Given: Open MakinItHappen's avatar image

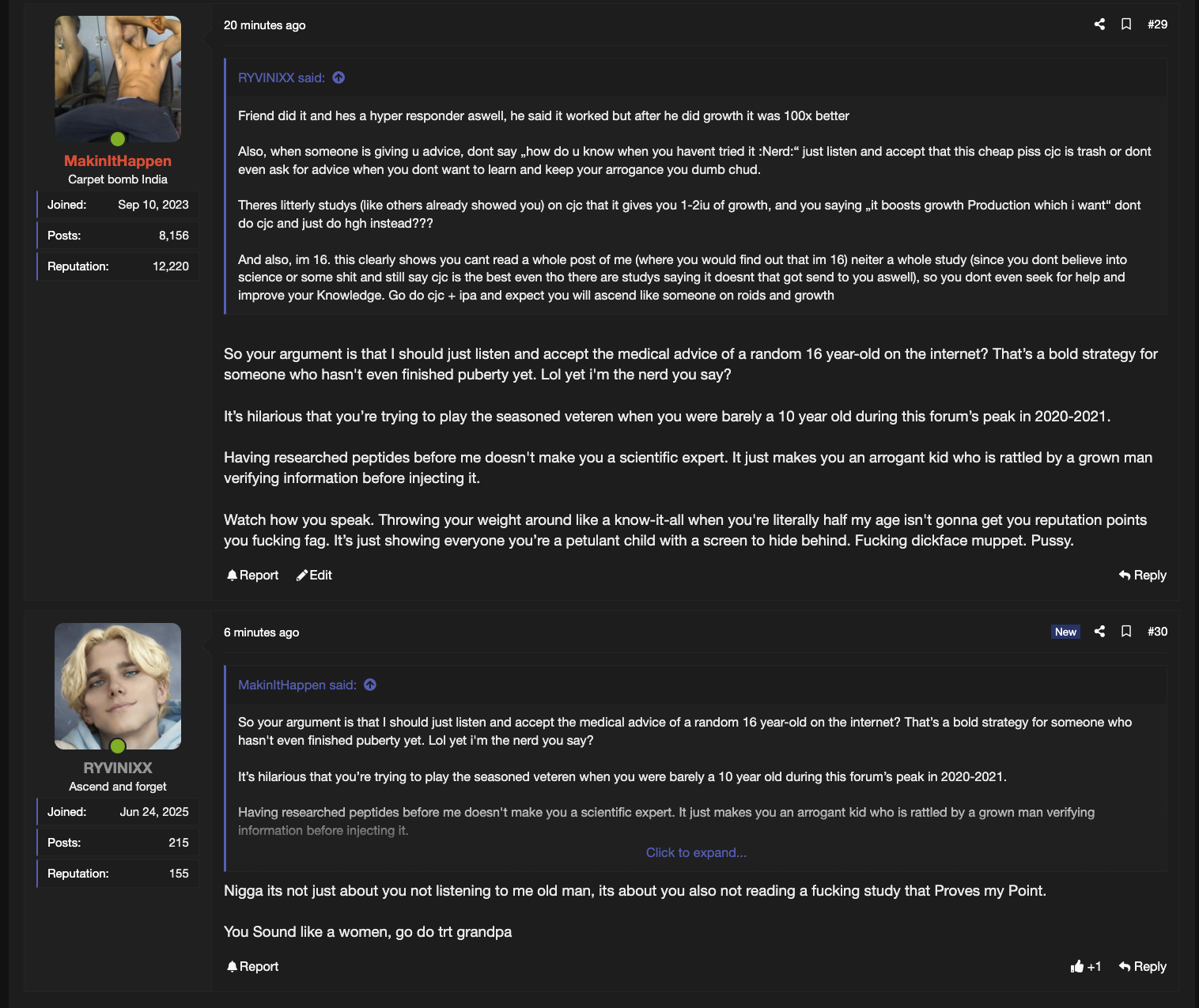Looking at the screenshot, I should pos(118,79).
